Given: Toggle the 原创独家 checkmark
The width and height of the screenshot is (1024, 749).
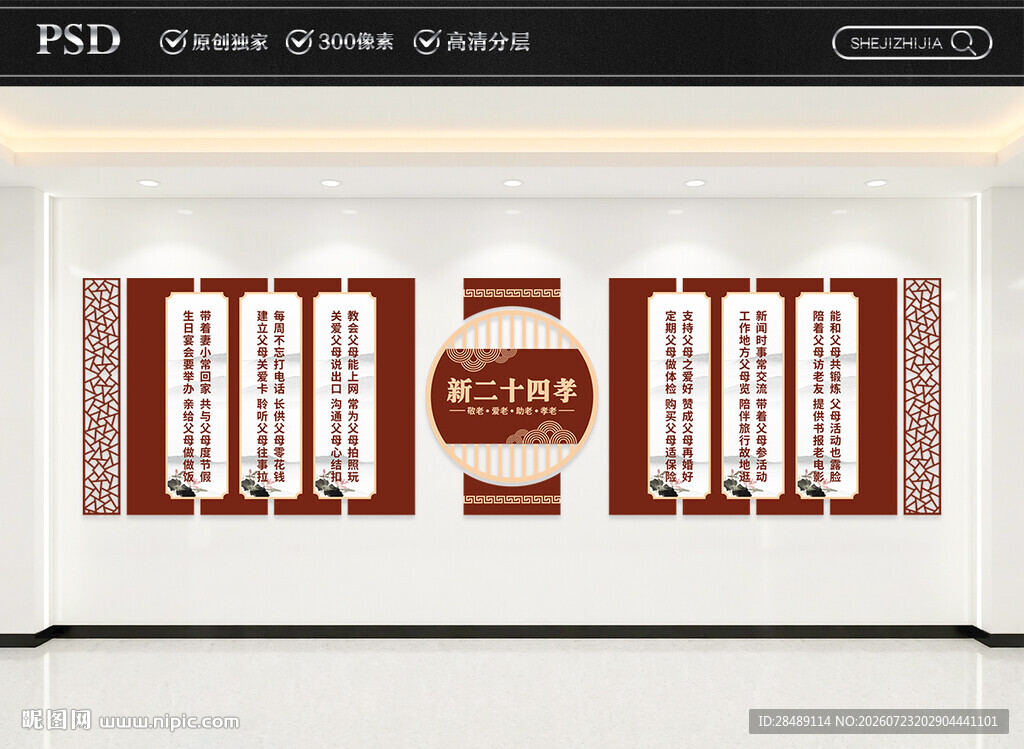Looking at the screenshot, I should [173, 42].
